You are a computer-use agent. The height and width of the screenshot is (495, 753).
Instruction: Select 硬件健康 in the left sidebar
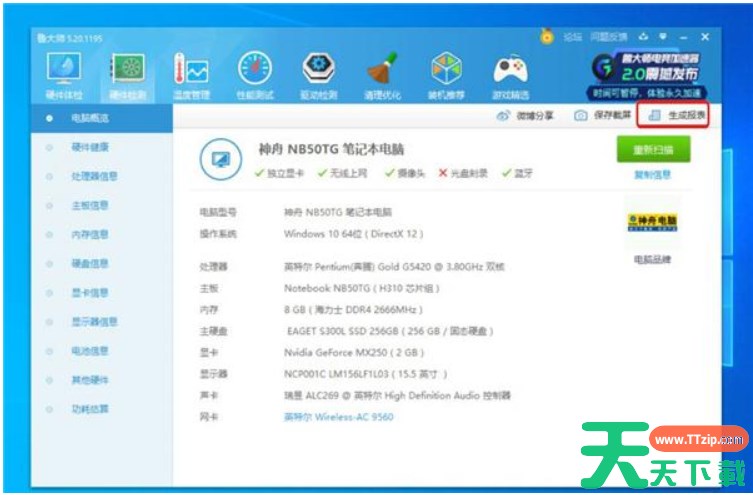(90, 147)
